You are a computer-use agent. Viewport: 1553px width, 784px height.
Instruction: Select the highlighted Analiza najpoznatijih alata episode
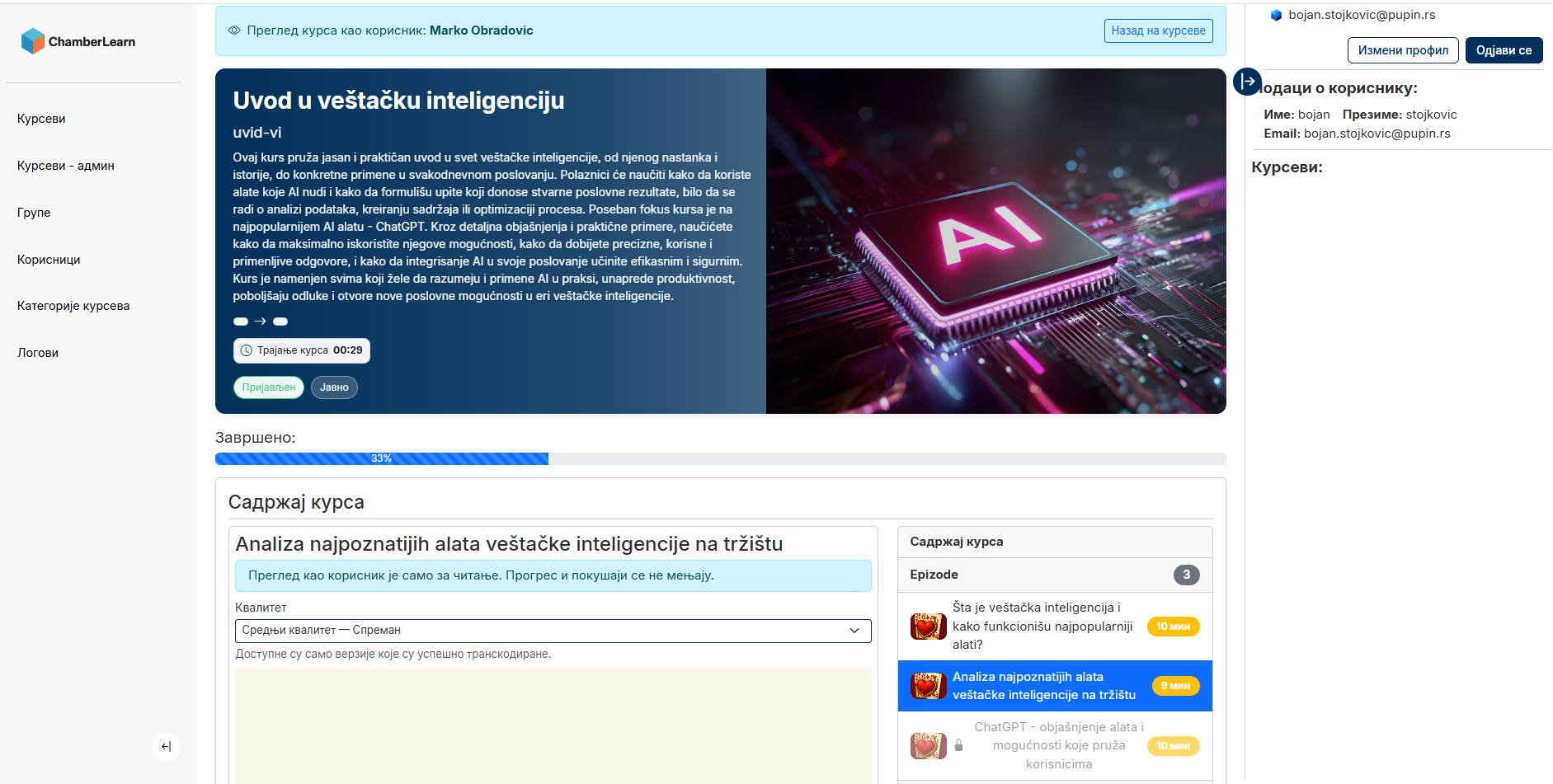pos(1055,686)
